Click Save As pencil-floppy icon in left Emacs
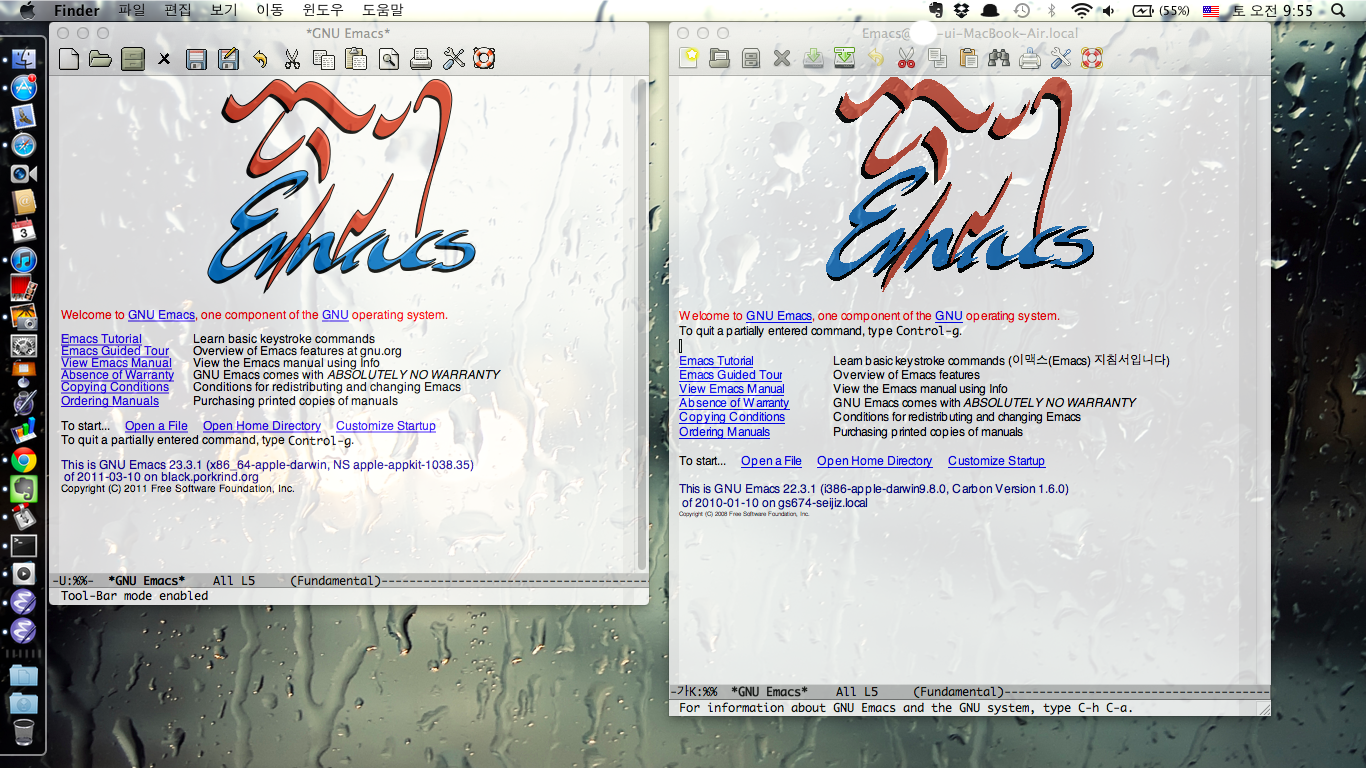 (x=229, y=59)
